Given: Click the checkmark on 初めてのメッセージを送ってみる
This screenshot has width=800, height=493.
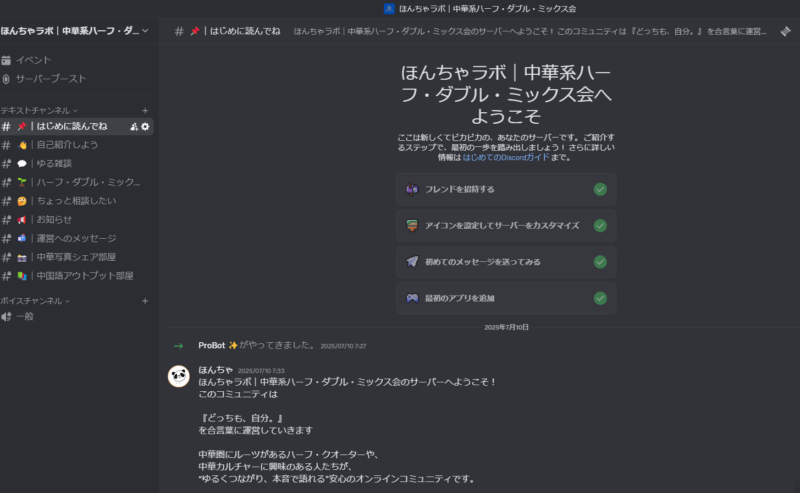Looking at the screenshot, I should click(601, 262).
